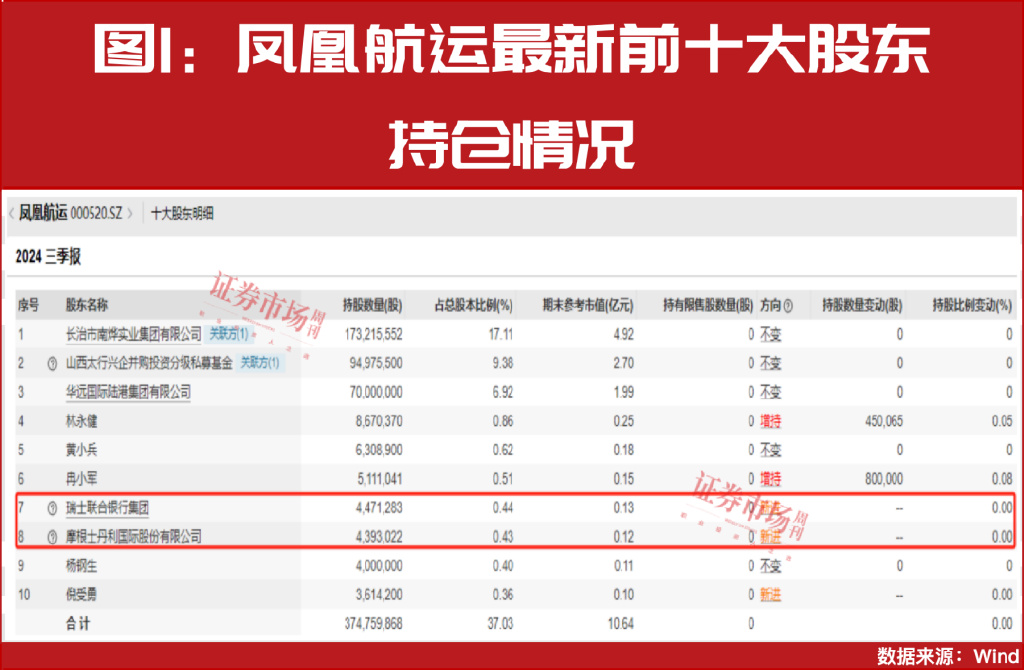This screenshot has height=670, width=1024.
Task: Click the value 8,670,370
Action: click(379, 421)
